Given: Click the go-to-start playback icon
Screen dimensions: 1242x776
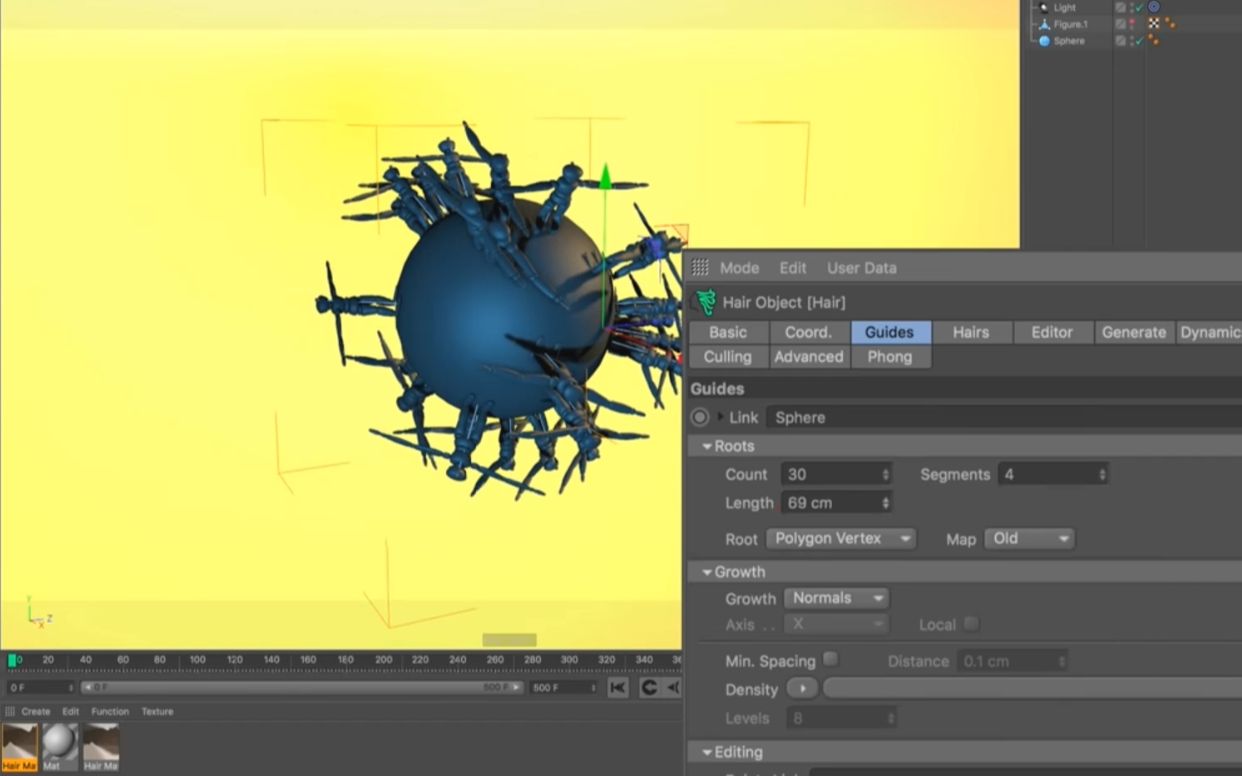Looking at the screenshot, I should coord(617,688).
